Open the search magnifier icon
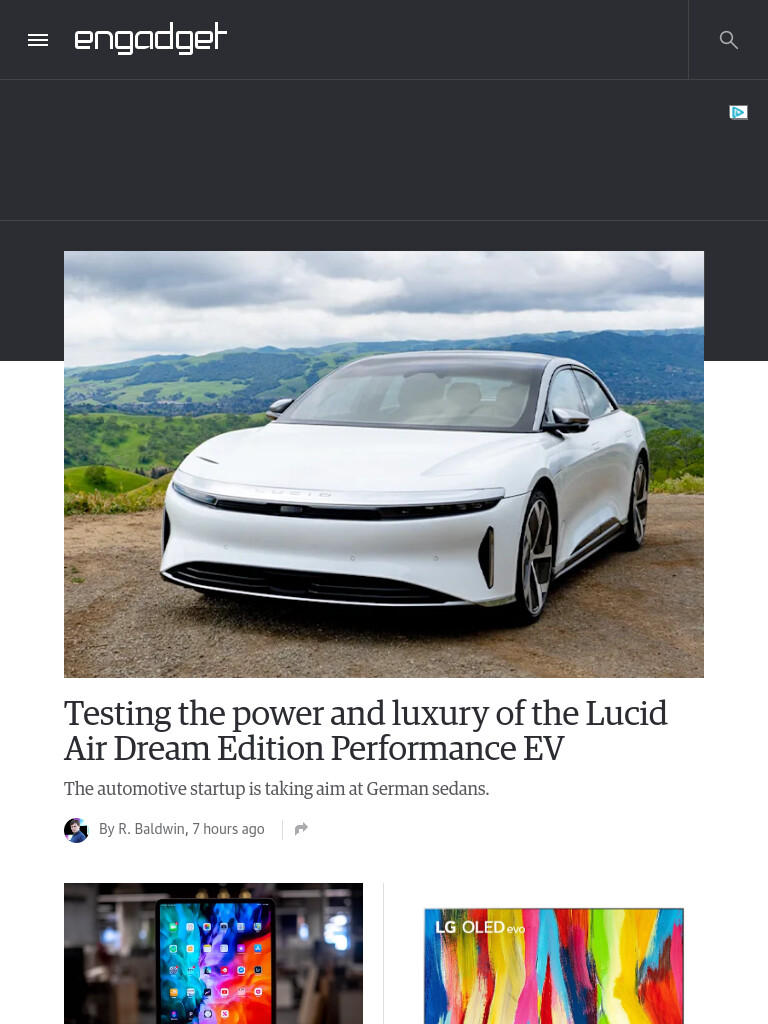Viewport: 768px width, 1024px height. coord(728,40)
